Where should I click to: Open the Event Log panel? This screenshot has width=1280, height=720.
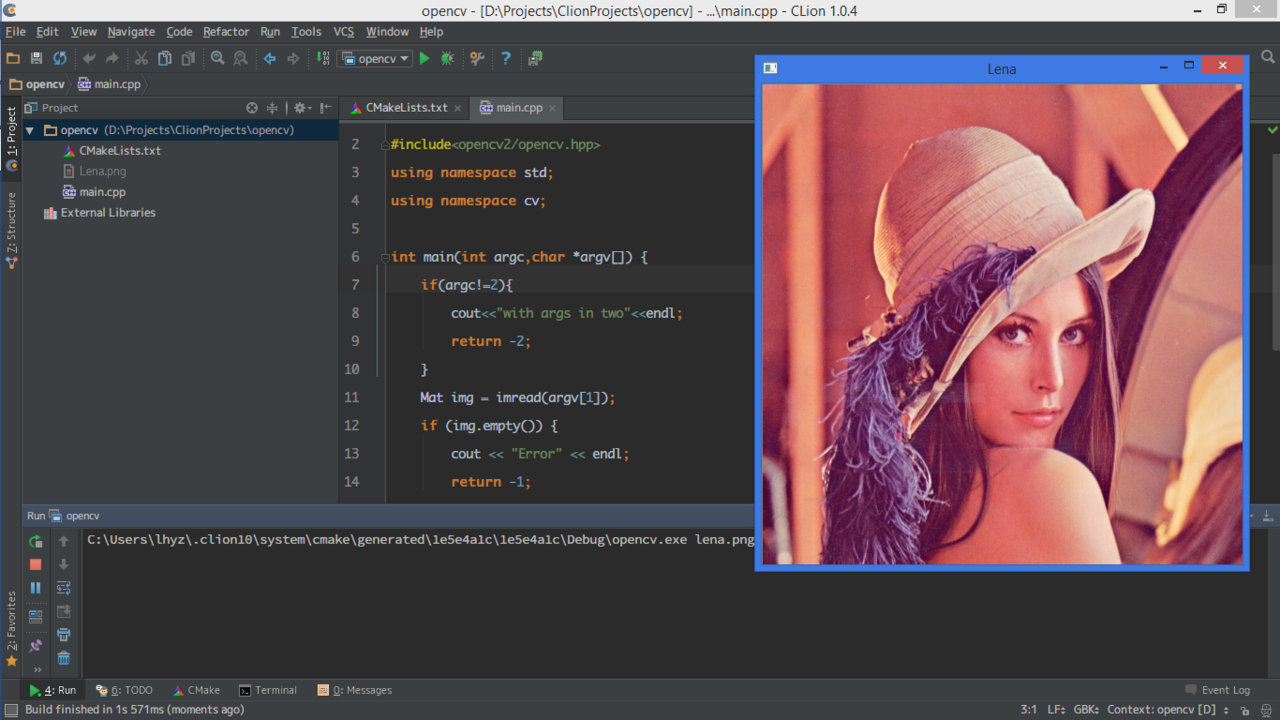(1217, 690)
